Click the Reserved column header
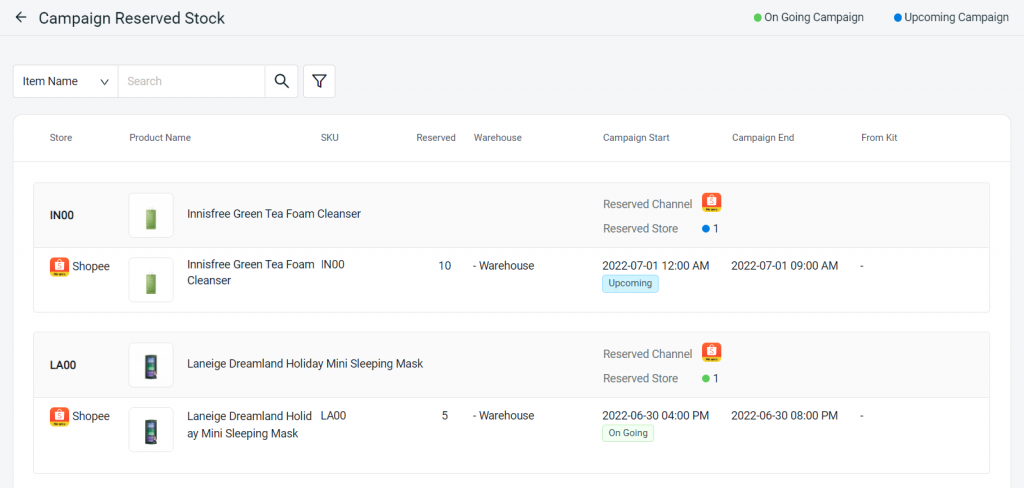Screen dimensions: 1024x488 (435, 138)
